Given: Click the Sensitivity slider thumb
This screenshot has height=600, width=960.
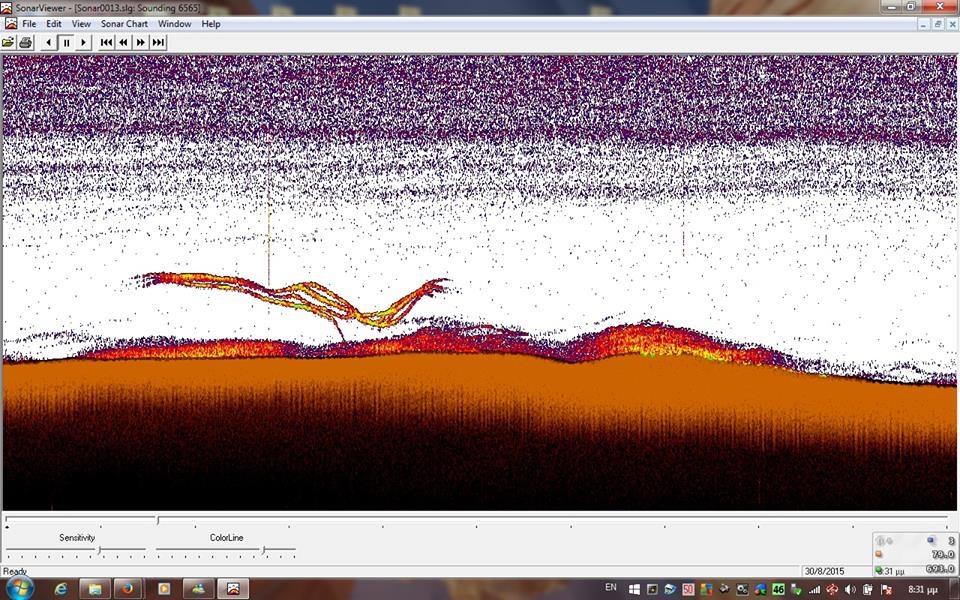Looking at the screenshot, I should (100, 550).
